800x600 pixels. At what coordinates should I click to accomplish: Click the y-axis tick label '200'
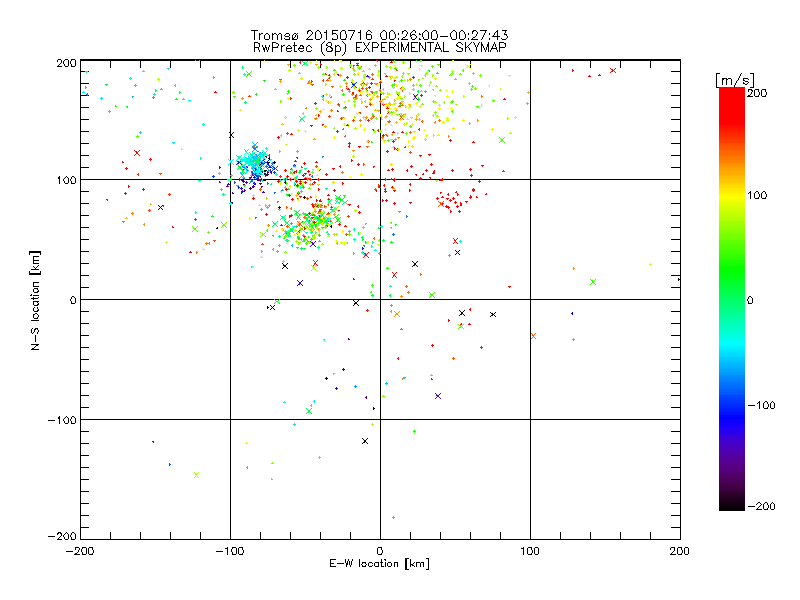tap(66, 63)
